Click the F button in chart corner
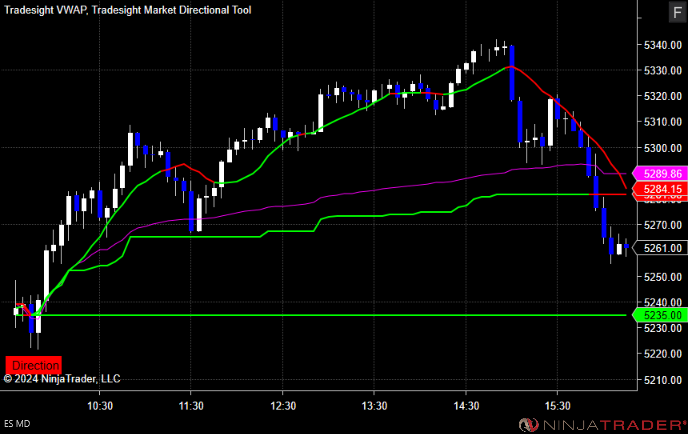Image resolution: width=688 pixels, height=434 pixels. point(677,12)
